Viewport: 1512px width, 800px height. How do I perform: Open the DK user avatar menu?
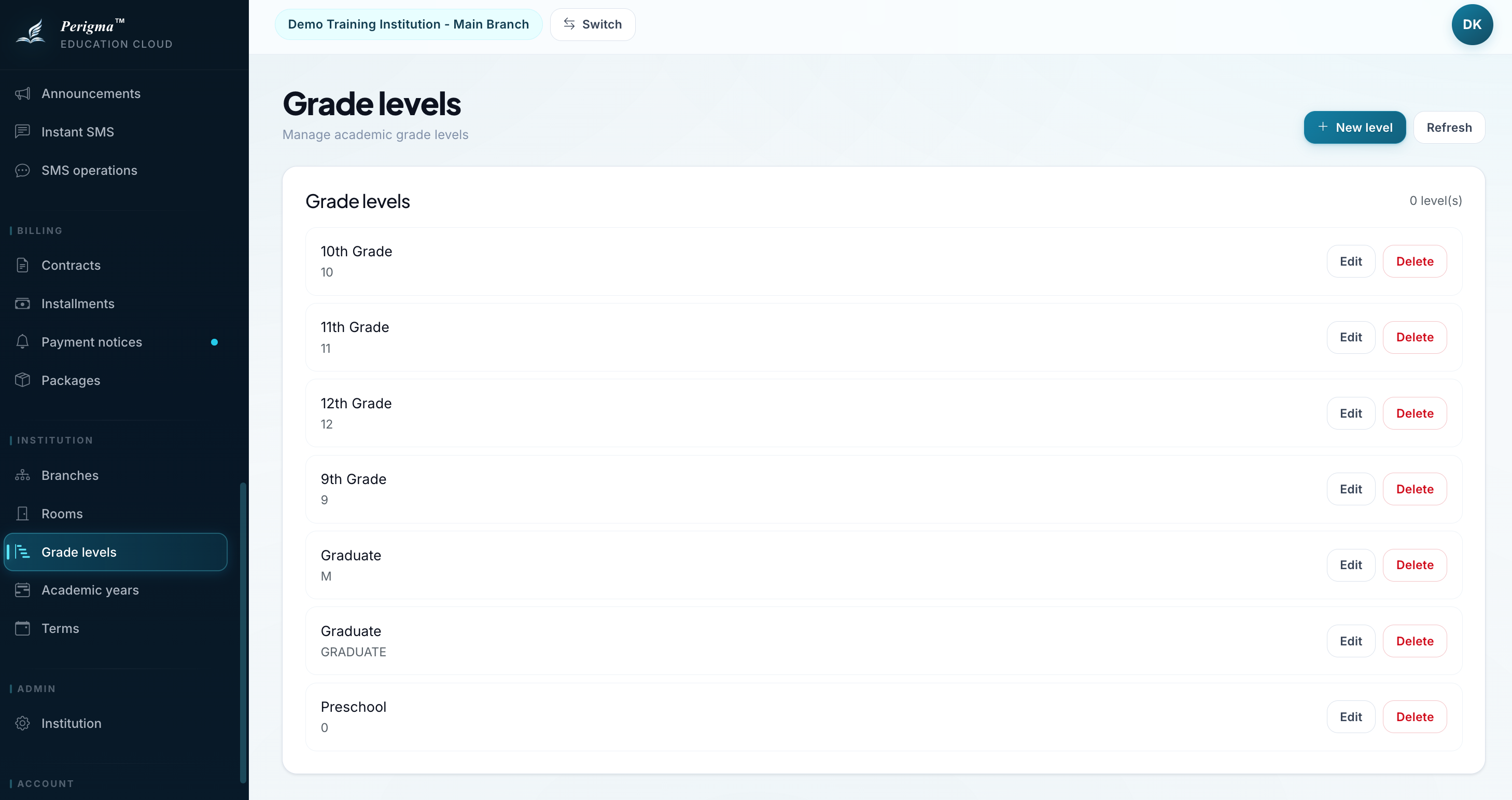tap(1472, 24)
